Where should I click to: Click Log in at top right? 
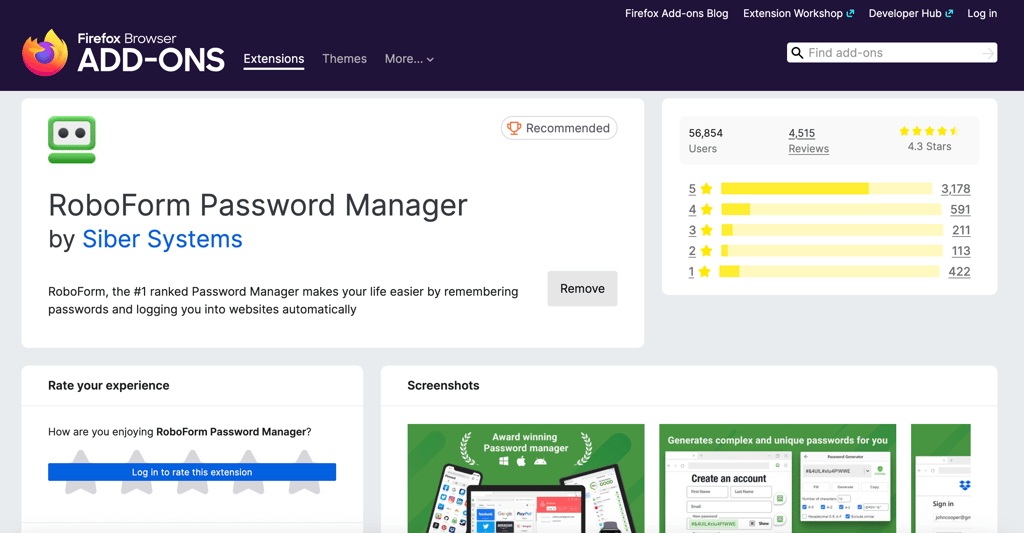point(982,13)
